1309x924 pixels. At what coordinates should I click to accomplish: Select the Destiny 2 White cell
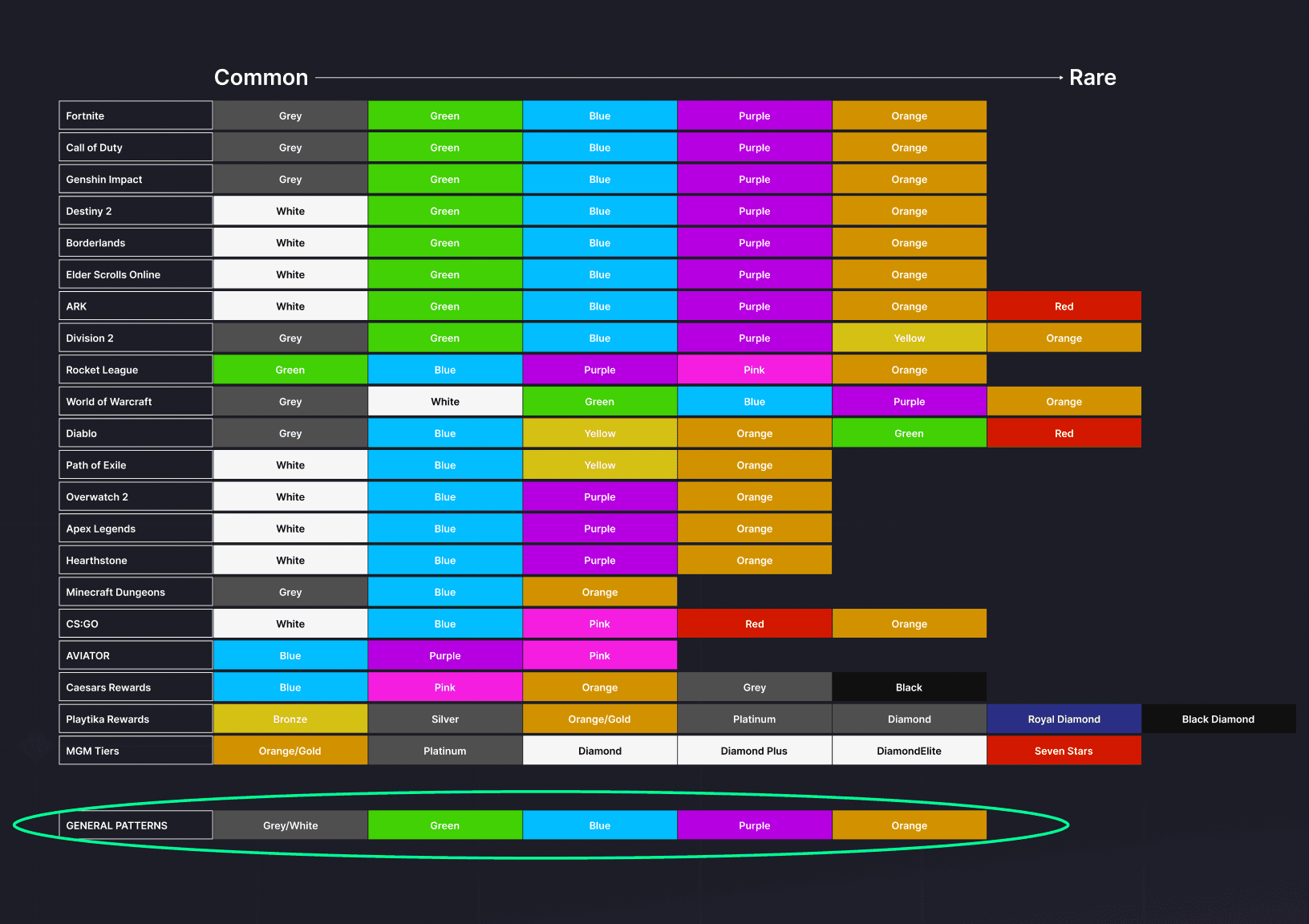pyautogui.click(x=290, y=211)
